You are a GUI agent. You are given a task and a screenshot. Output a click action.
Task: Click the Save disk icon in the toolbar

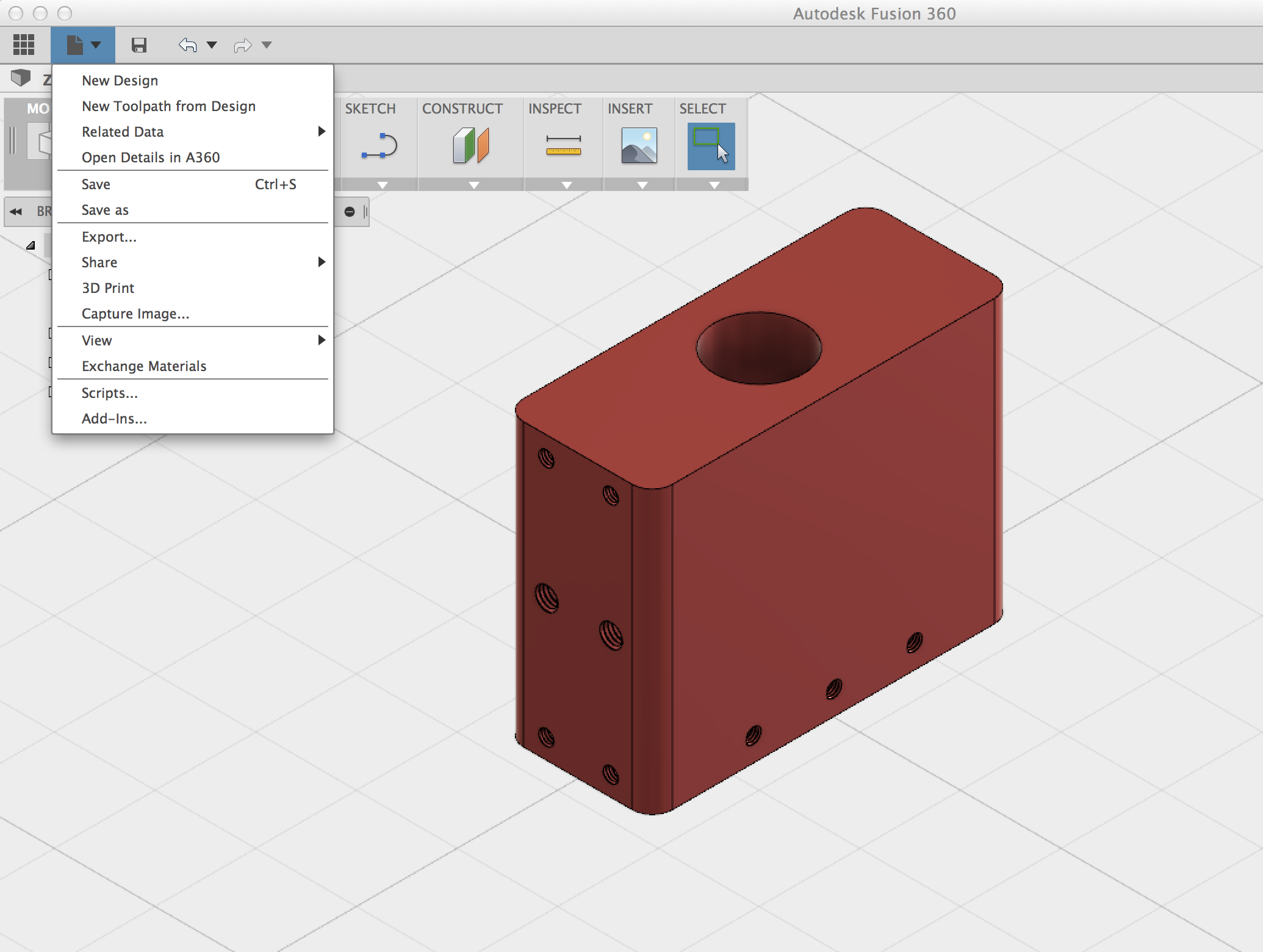pyautogui.click(x=139, y=45)
